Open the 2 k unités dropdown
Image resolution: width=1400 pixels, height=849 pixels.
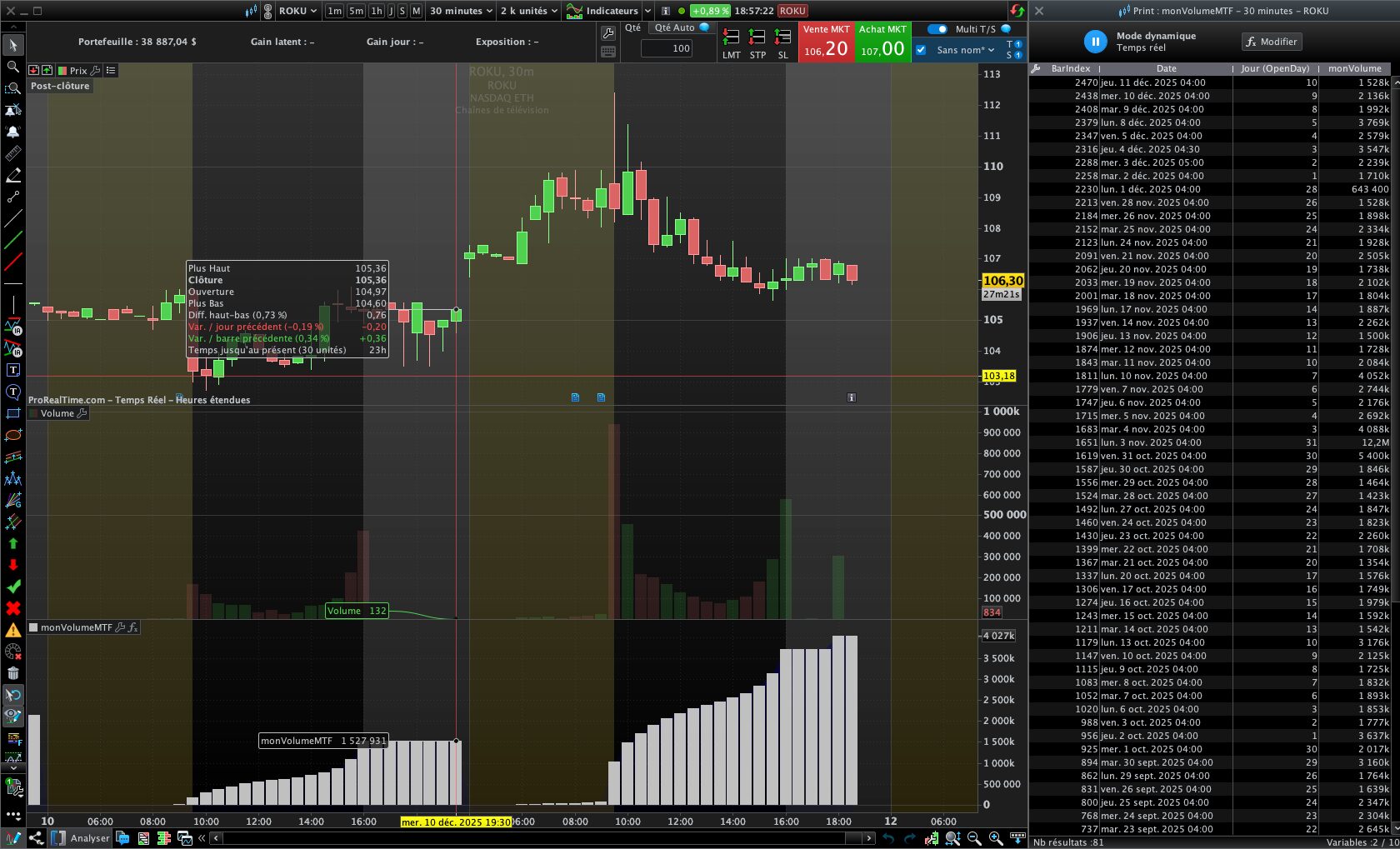click(x=529, y=11)
